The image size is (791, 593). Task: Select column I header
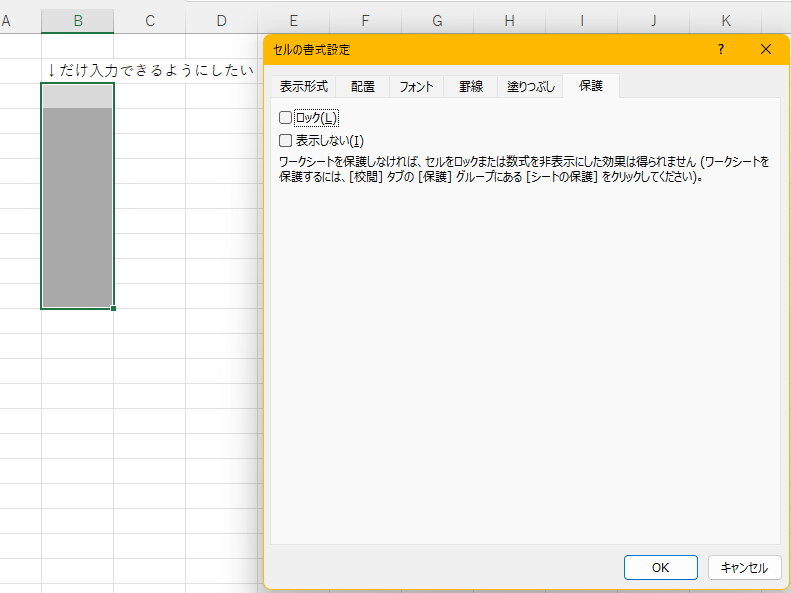(x=582, y=21)
